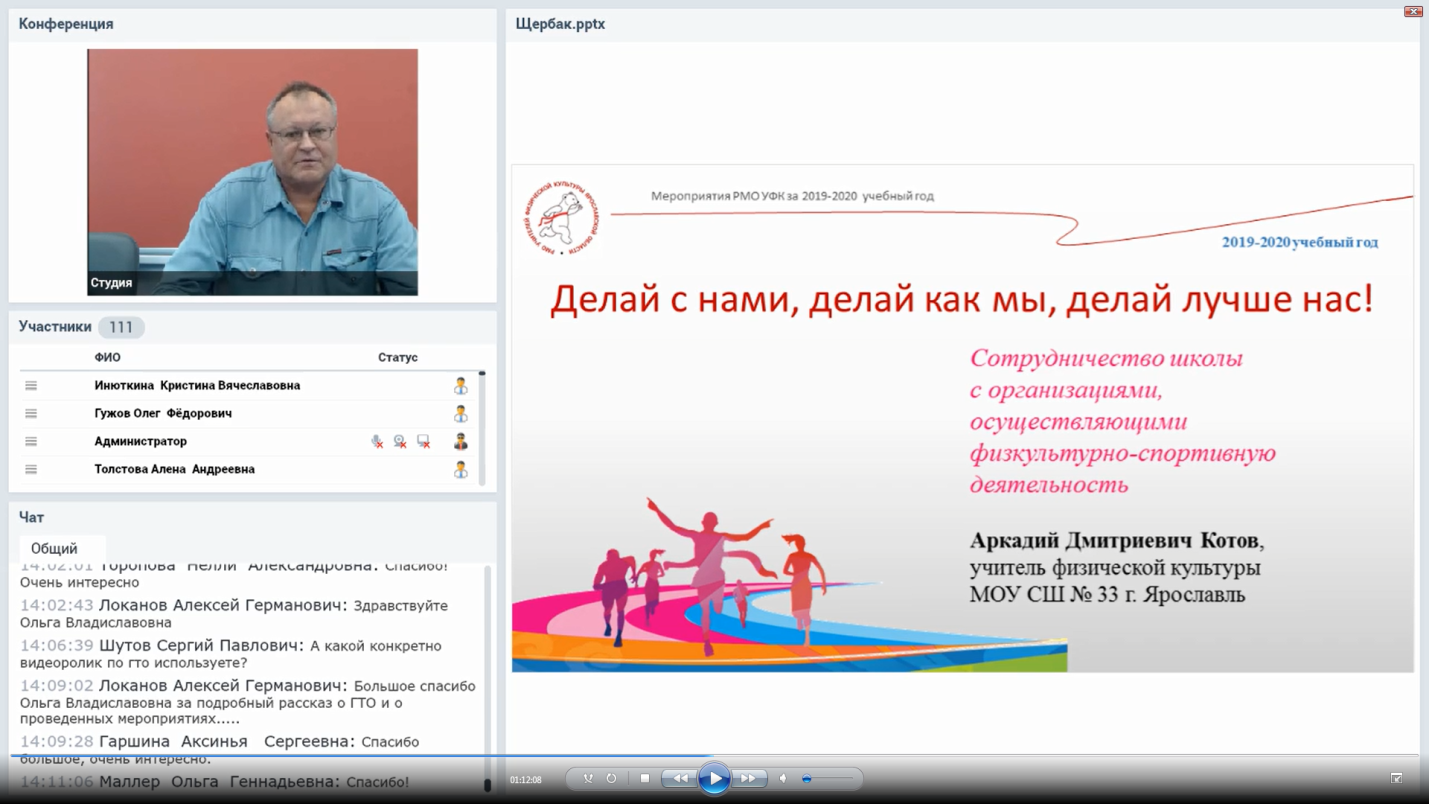Click Шутов Сергий Павлович's chat message
The height and width of the screenshot is (804, 1429).
click(231, 654)
